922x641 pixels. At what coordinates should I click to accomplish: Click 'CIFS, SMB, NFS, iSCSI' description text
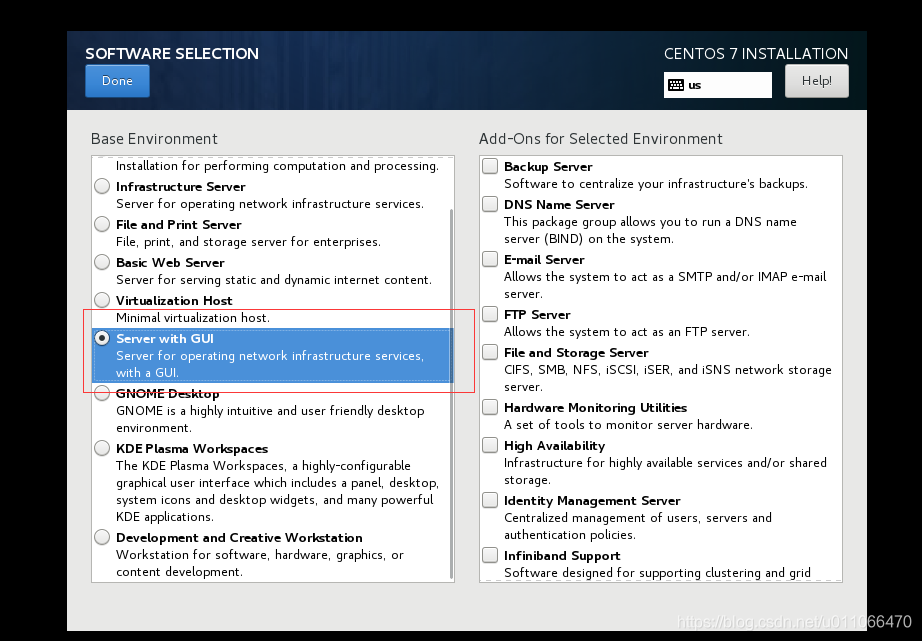click(667, 378)
